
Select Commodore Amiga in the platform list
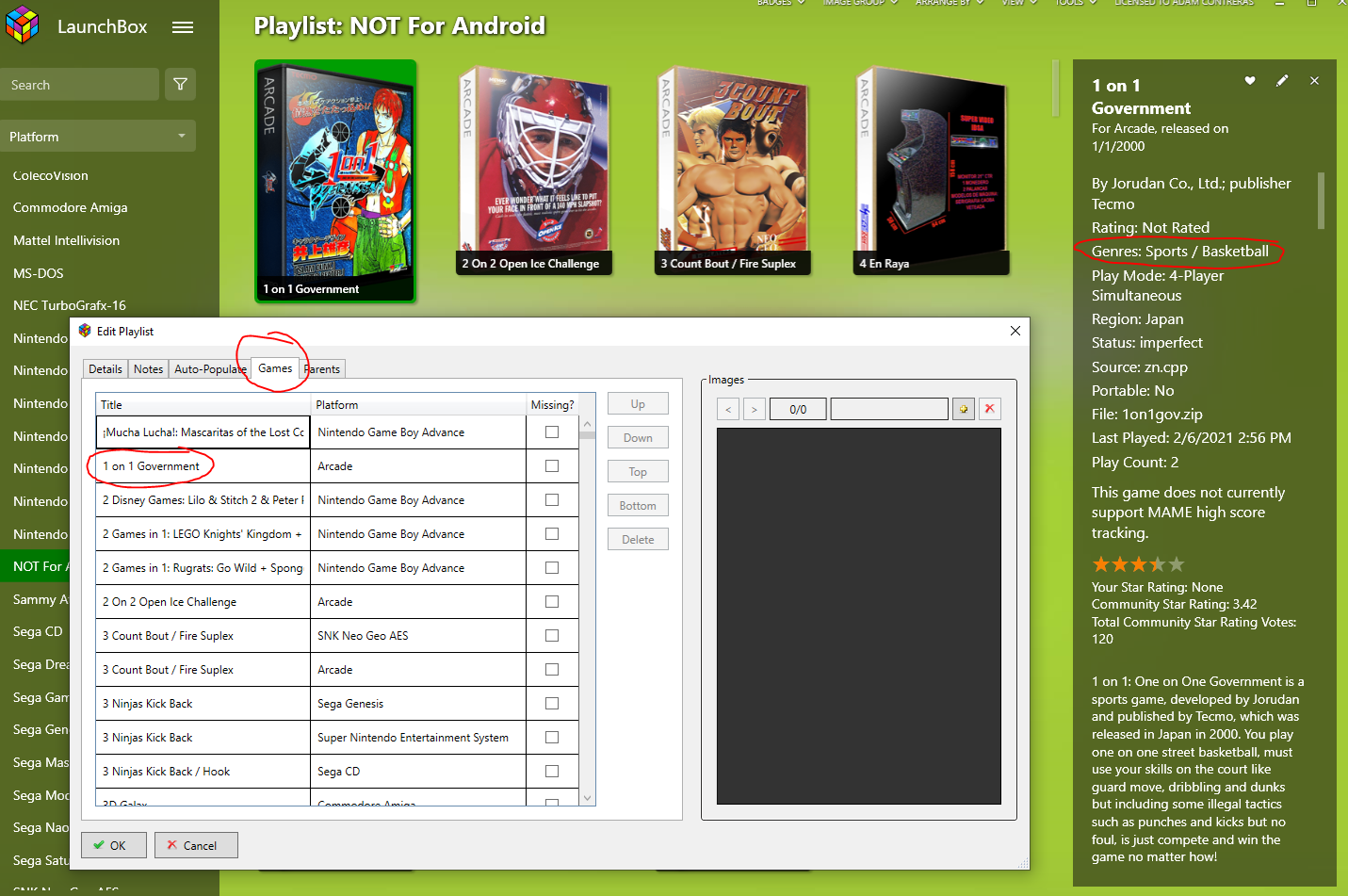pyautogui.click(x=71, y=207)
